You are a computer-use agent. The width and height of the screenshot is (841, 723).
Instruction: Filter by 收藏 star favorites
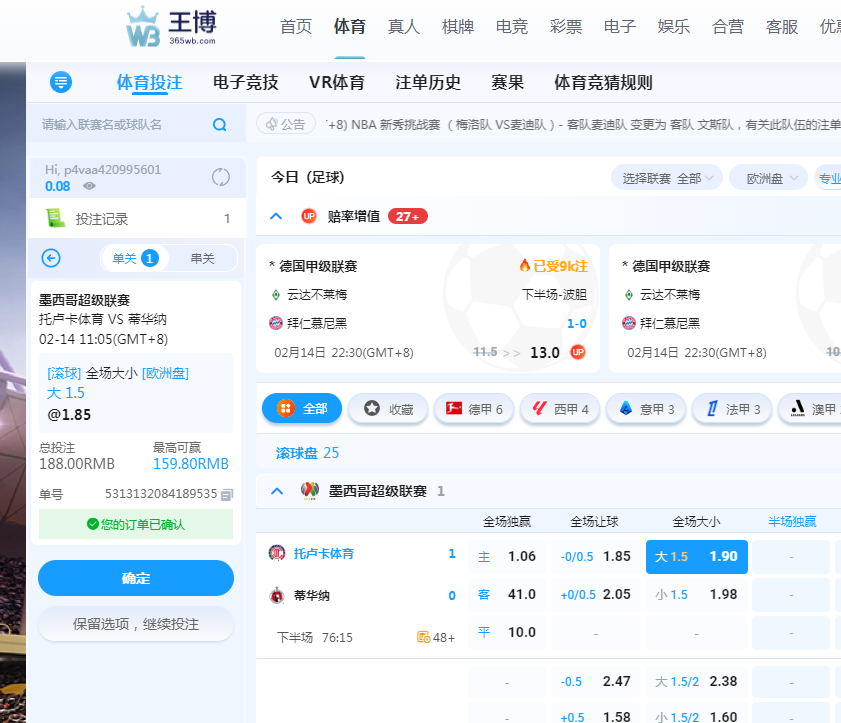pyautogui.click(x=387, y=408)
